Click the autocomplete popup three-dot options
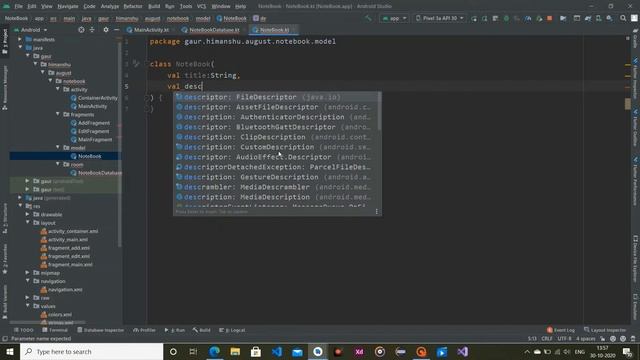The height and width of the screenshot is (360, 640). 377,211
